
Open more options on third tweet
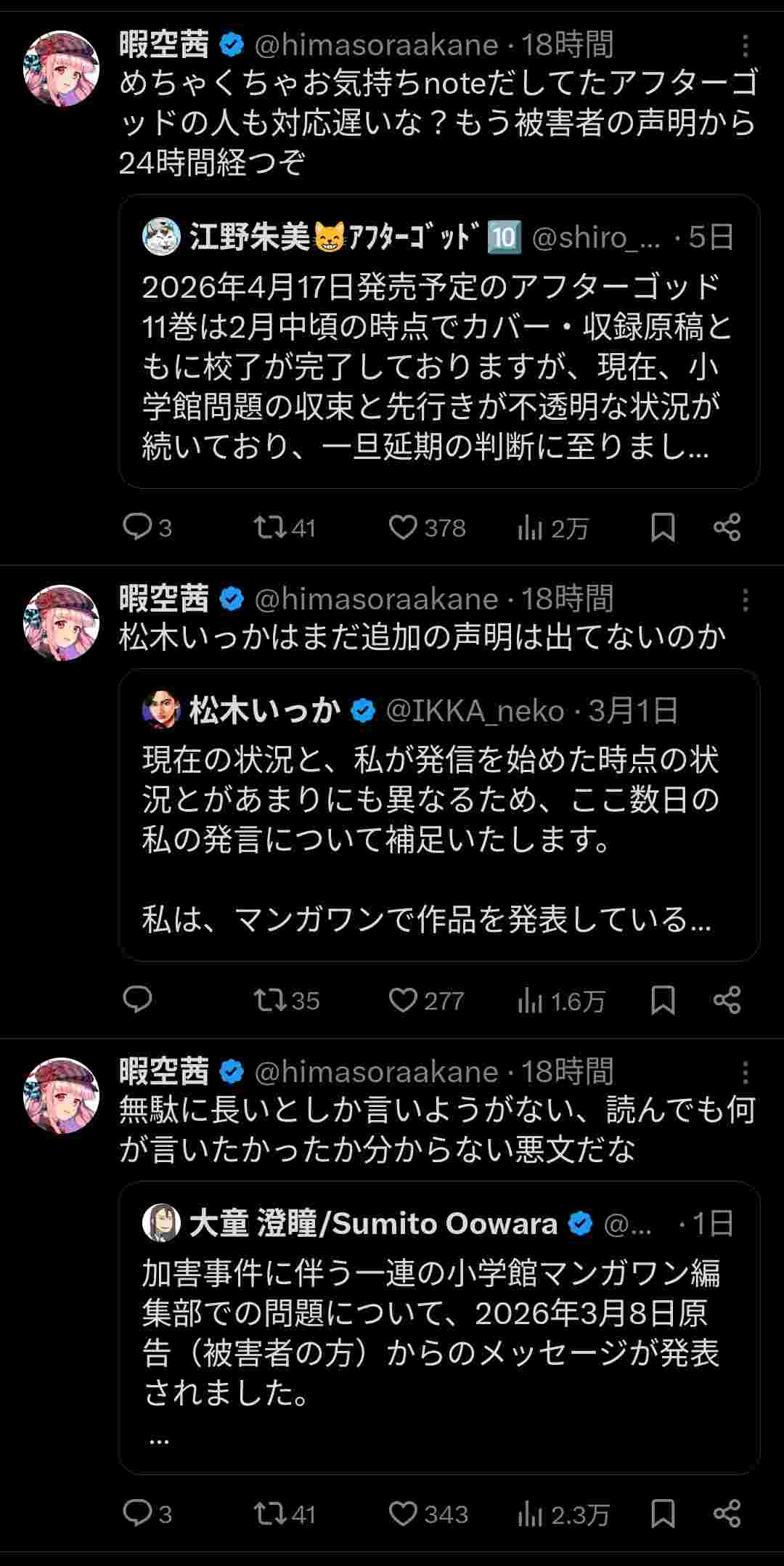(745, 1073)
